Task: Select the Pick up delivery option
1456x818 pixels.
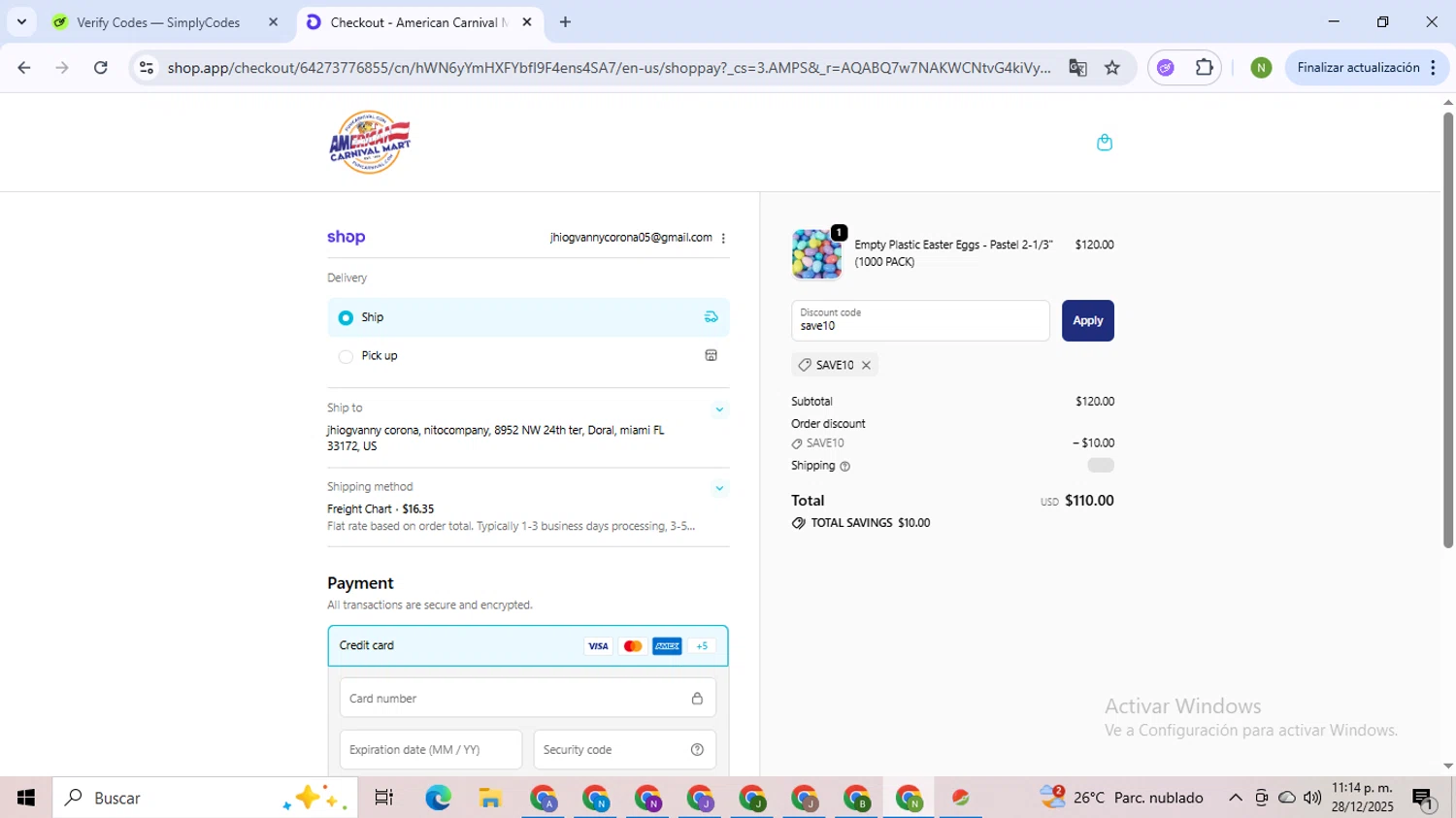Action: coord(528,356)
